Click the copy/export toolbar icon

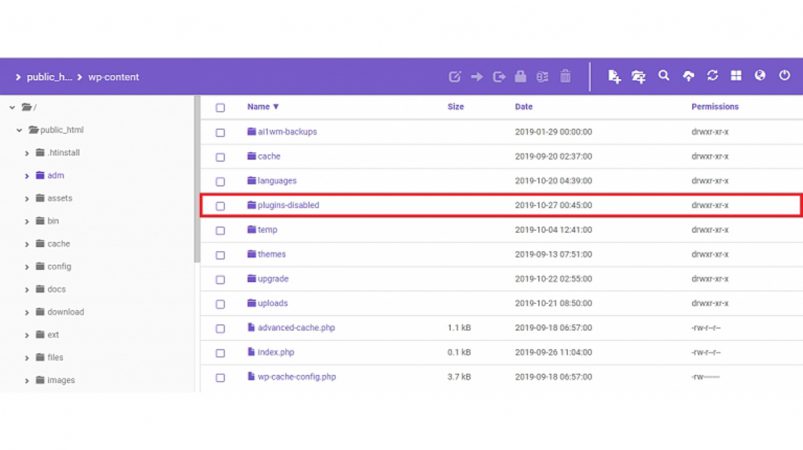(499, 77)
